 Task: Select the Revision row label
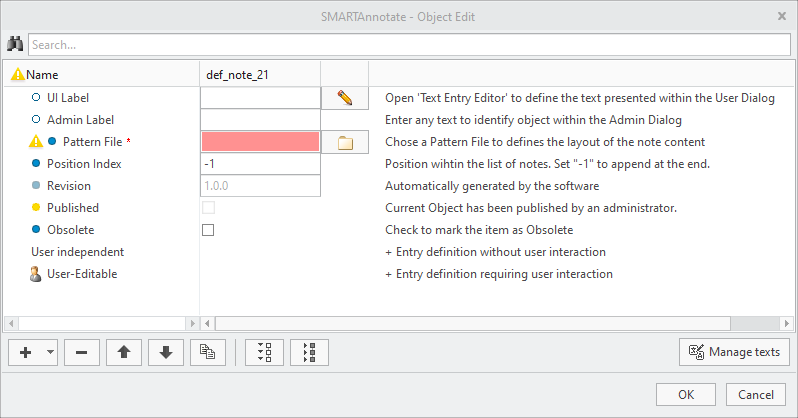click(69, 186)
